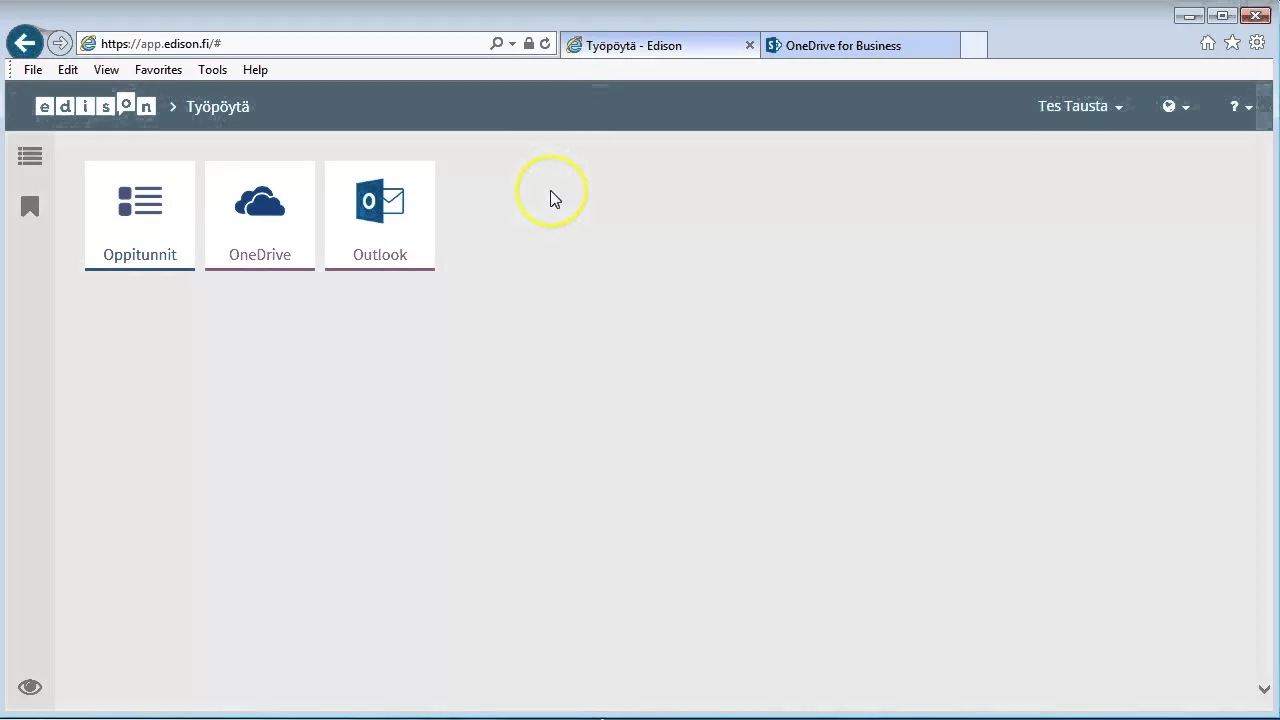Open the Favorites star icon
The height and width of the screenshot is (720, 1280).
1232,43
